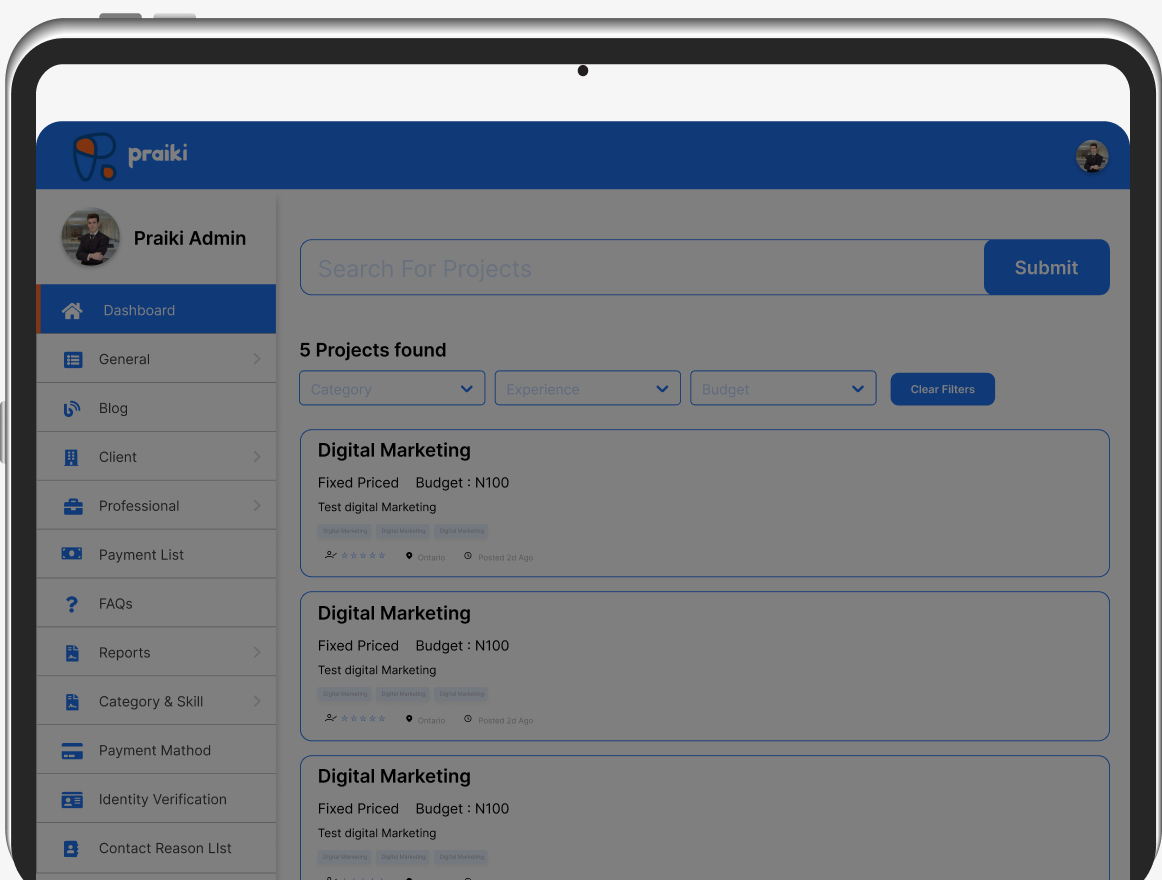Click the Payment Mathod card icon
The height and width of the screenshot is (880, 1162).
(x=72, y=751)
